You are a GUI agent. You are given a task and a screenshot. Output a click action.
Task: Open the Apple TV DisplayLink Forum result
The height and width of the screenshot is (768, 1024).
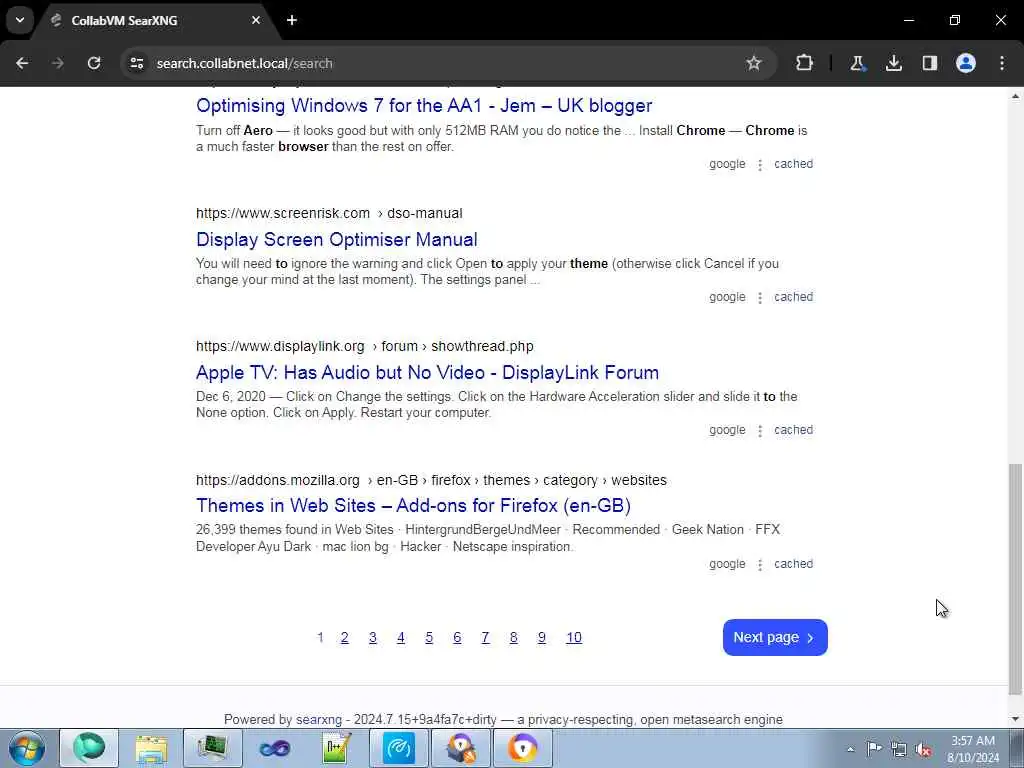click(x=427, y=373)
